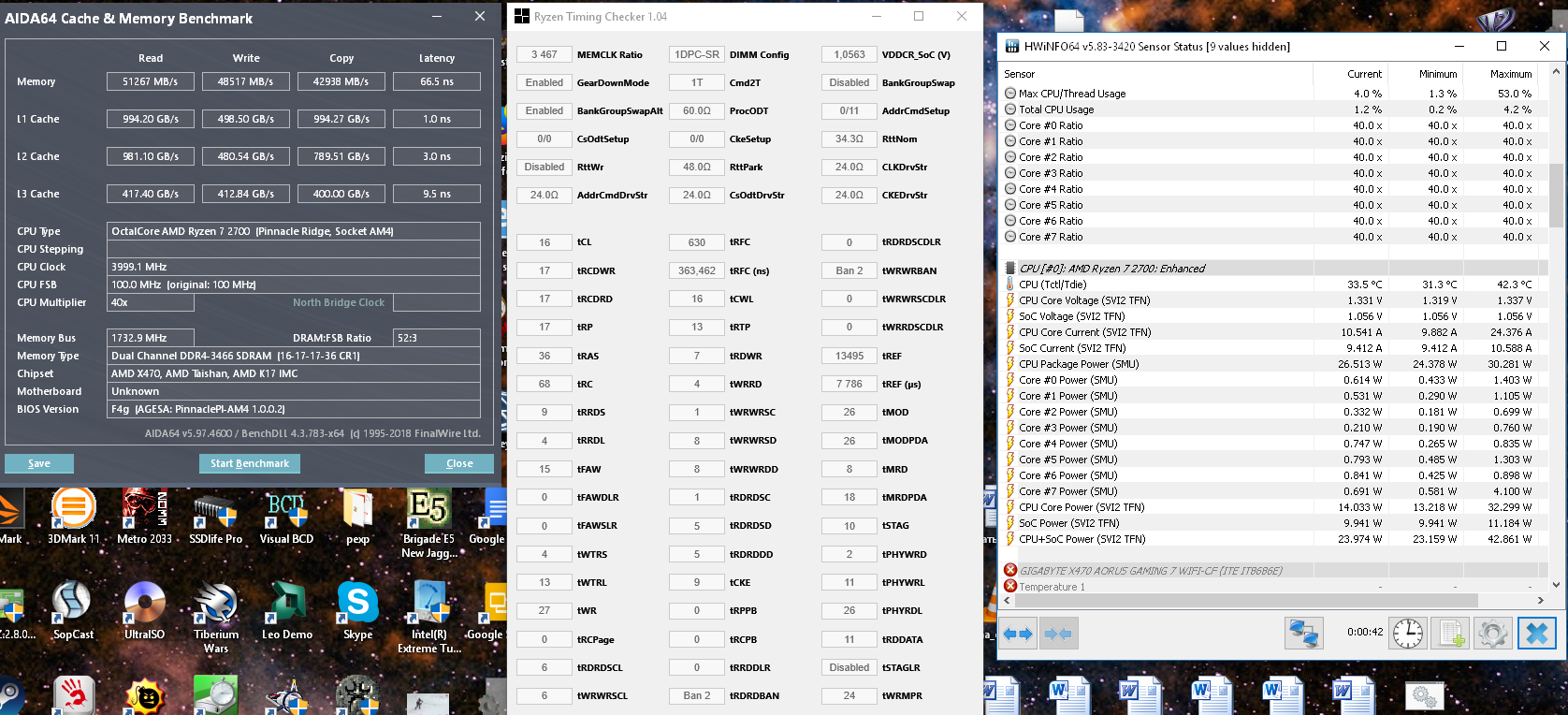
Task: Select the Tiberium Wars game icon
Action: pos(216,617)
